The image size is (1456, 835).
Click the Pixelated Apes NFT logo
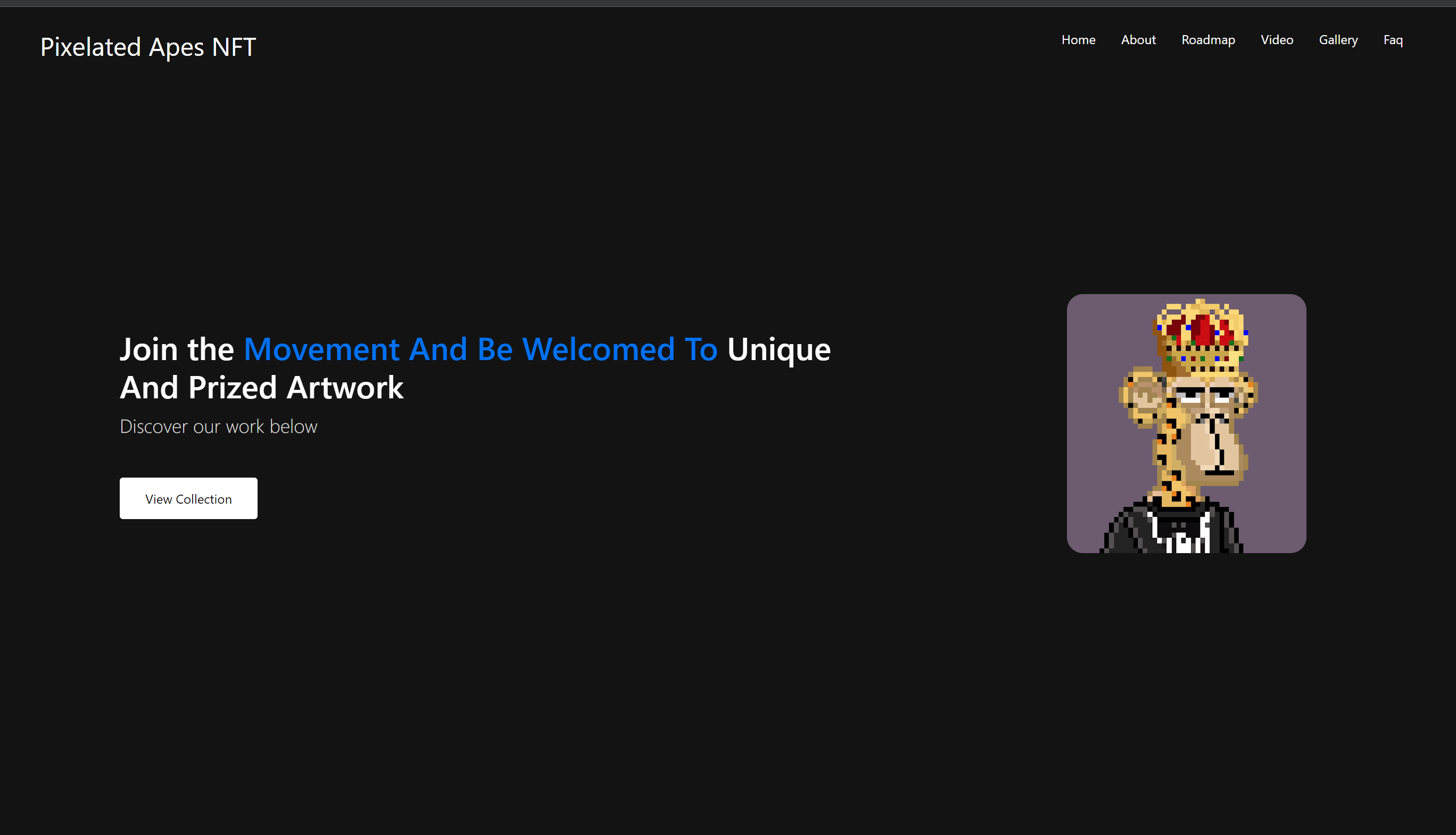(148, 47)
